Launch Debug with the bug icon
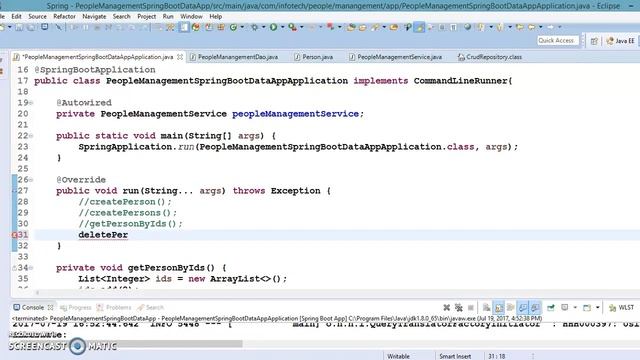 254,27
